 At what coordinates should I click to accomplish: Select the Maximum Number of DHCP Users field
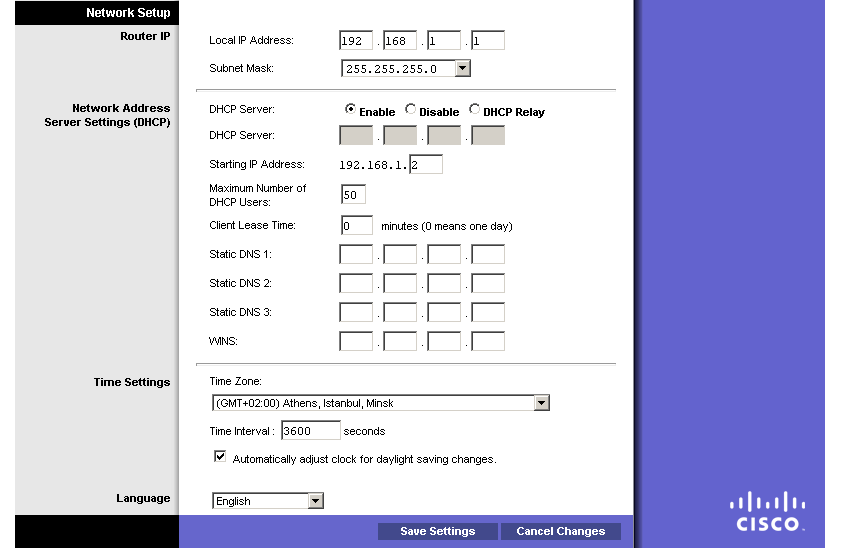point(353,194)
